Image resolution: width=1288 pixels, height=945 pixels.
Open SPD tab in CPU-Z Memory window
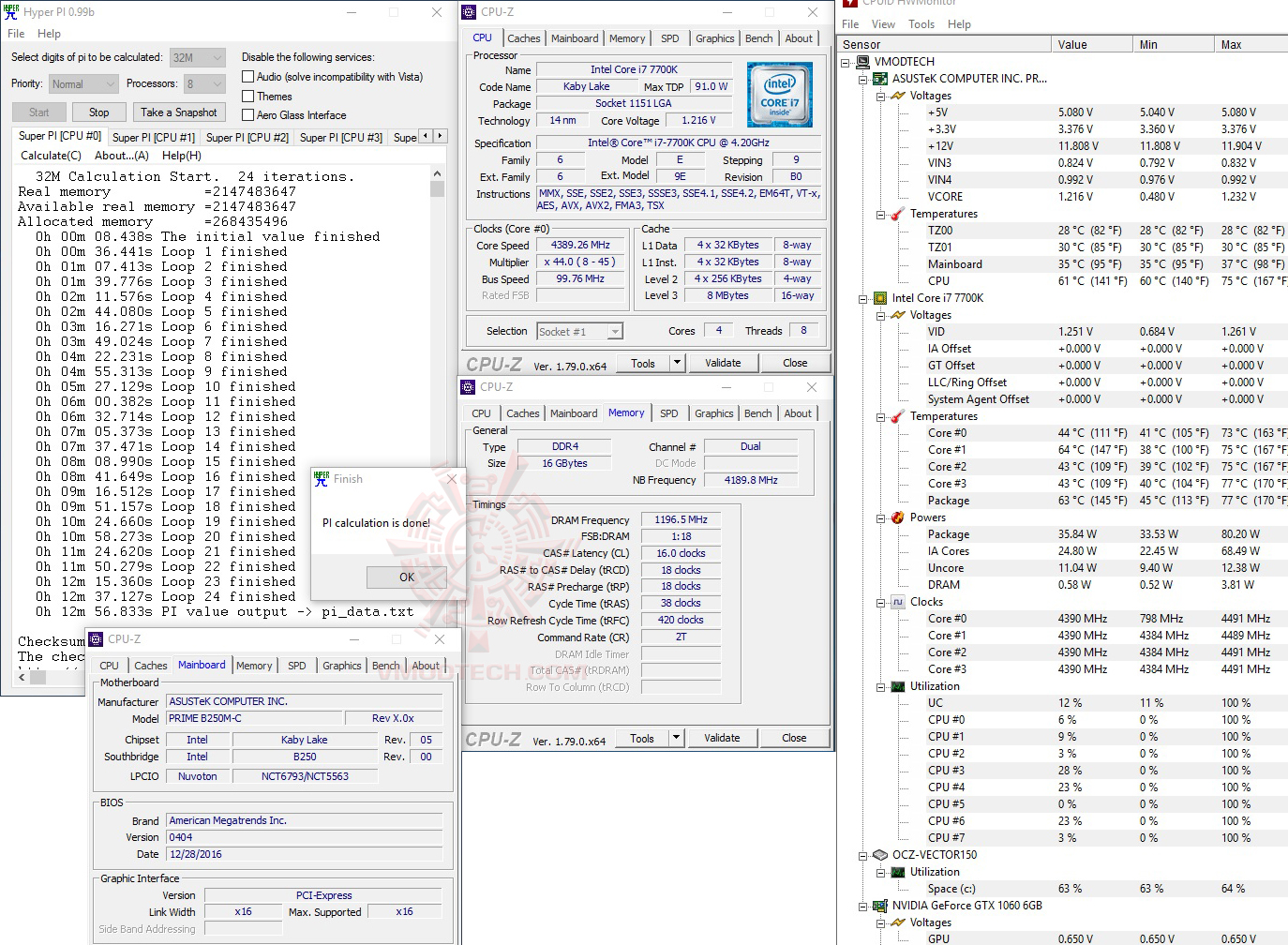668,413
